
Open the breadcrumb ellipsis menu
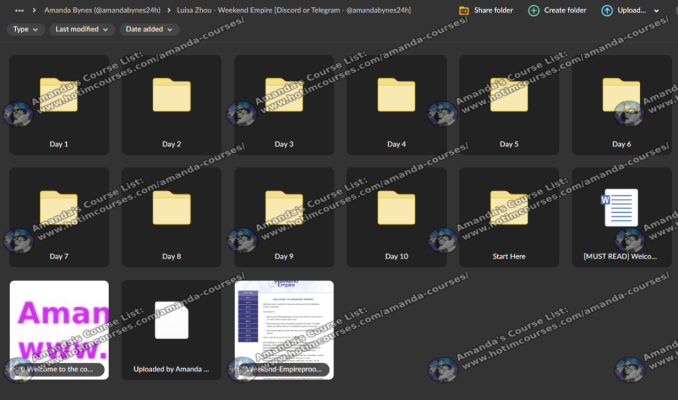[x=19, y=10]
